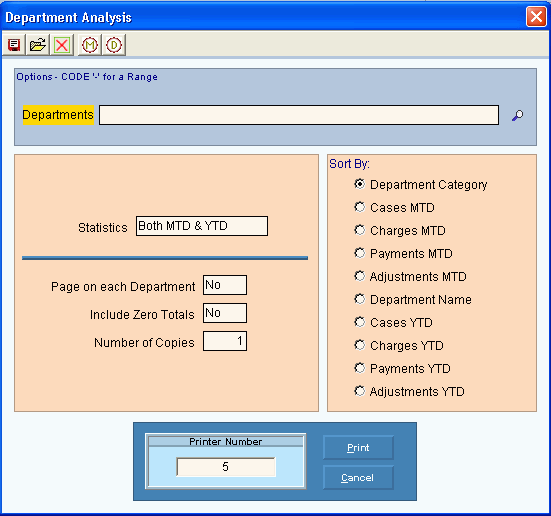Open the Statistics Both MTD & YTD field
551x516 pixels.
(x=202, y=226)
